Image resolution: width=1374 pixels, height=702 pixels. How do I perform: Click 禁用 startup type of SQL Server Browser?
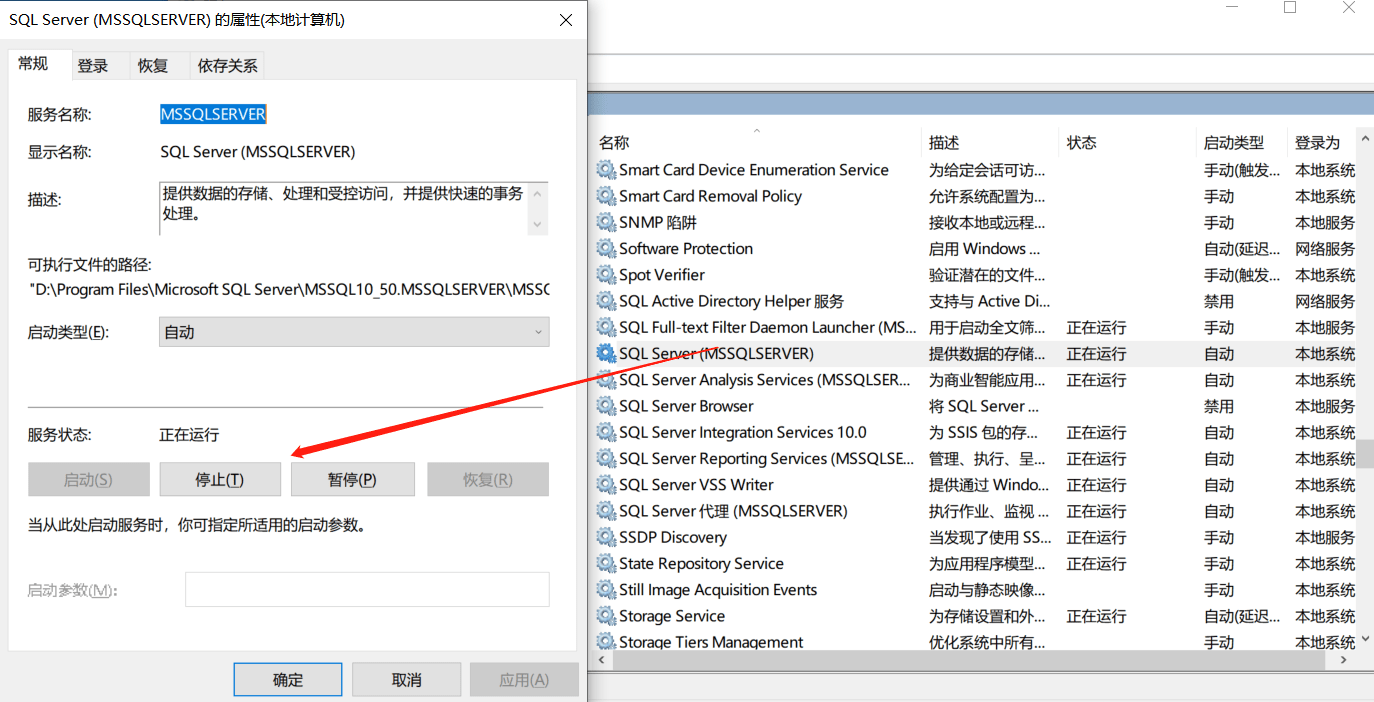click(x=1219, y=406)
